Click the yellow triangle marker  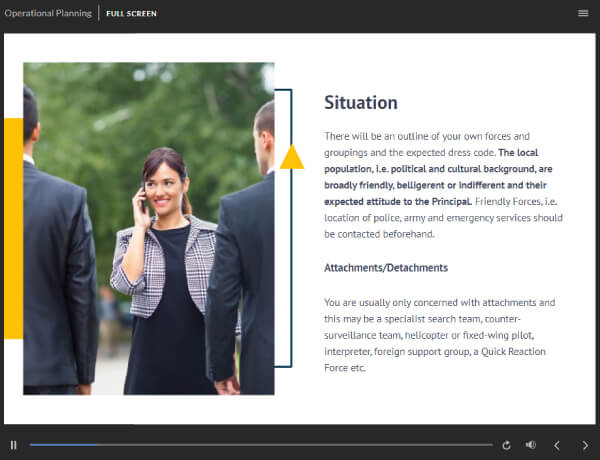coord(292,157)
